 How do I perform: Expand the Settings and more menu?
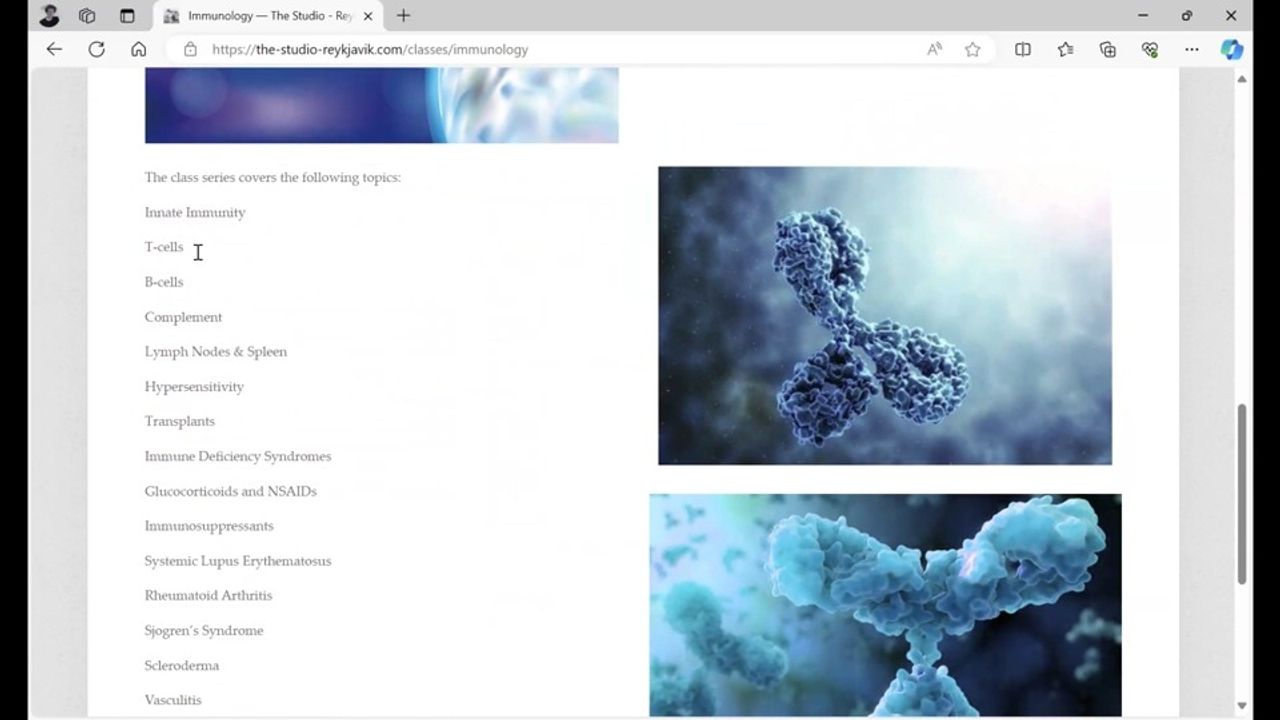point(1191,49)
